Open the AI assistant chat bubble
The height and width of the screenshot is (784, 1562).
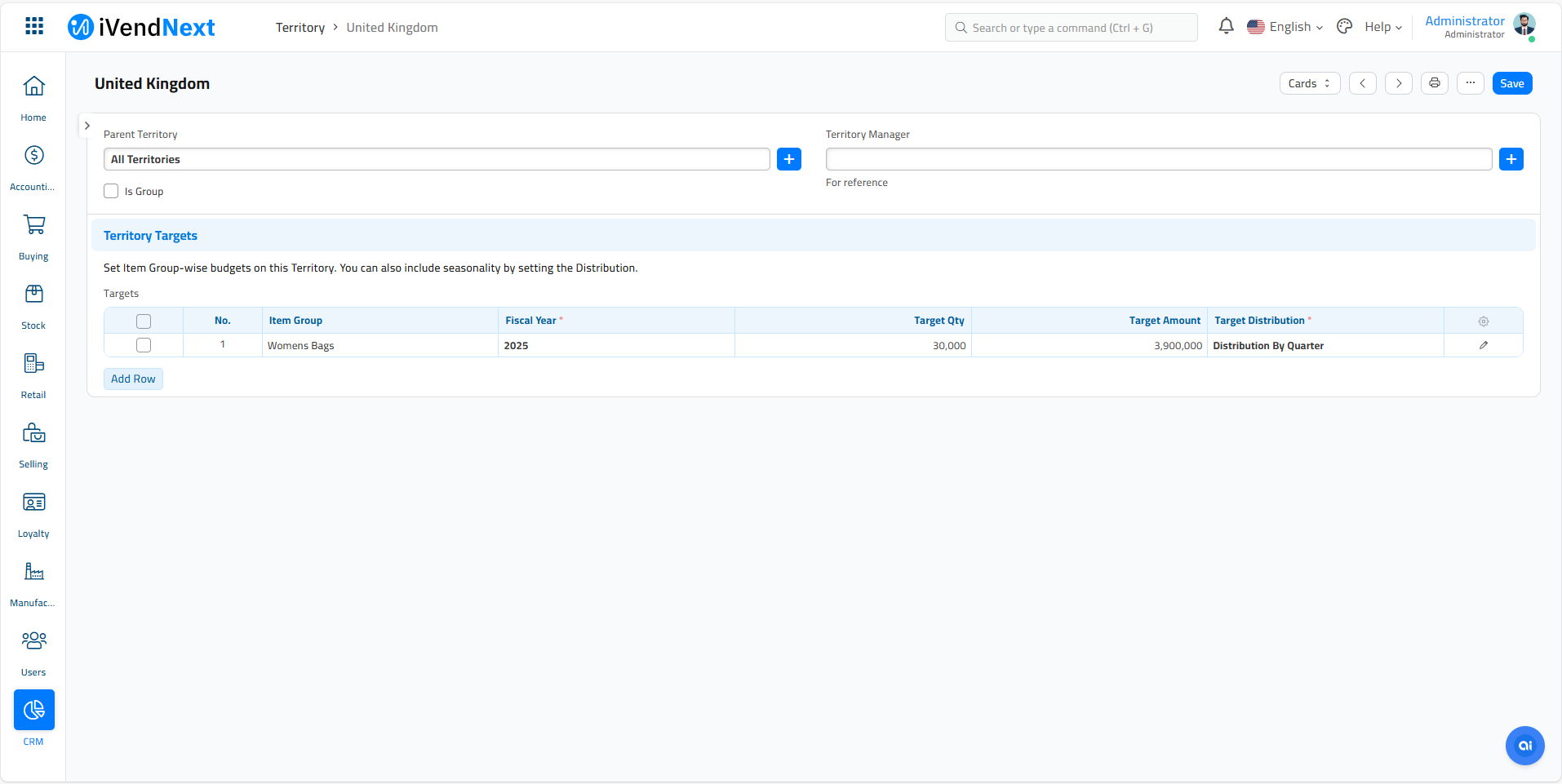(x=1524, y=746)
